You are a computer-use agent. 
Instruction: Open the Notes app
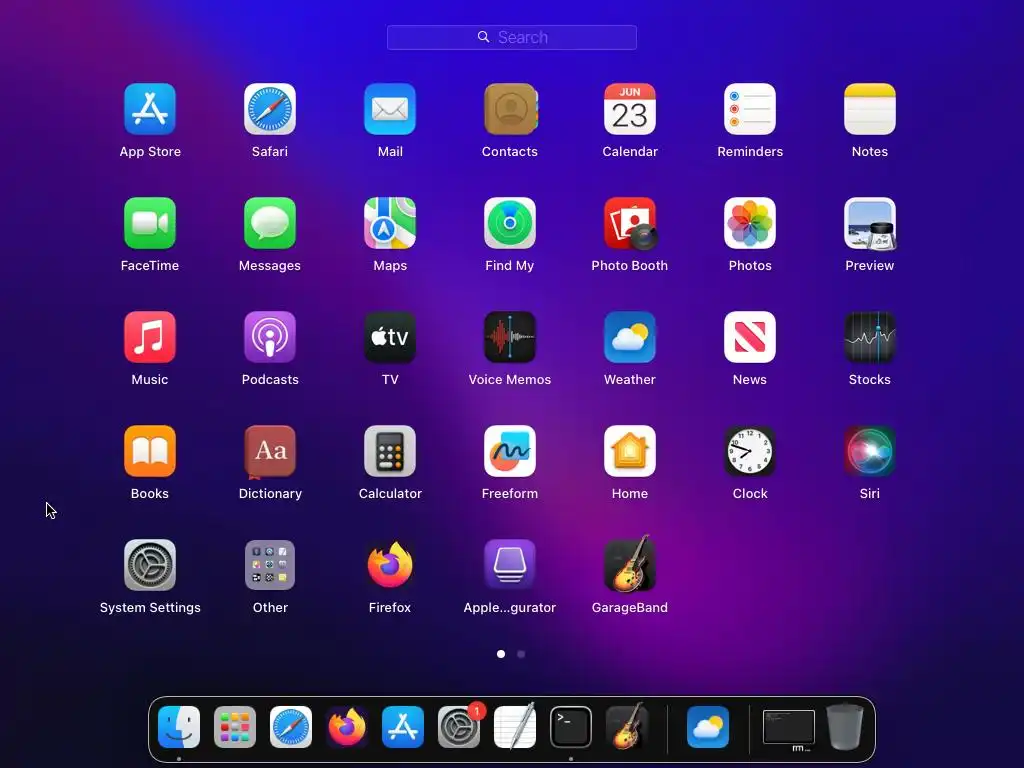click(870, 109)
